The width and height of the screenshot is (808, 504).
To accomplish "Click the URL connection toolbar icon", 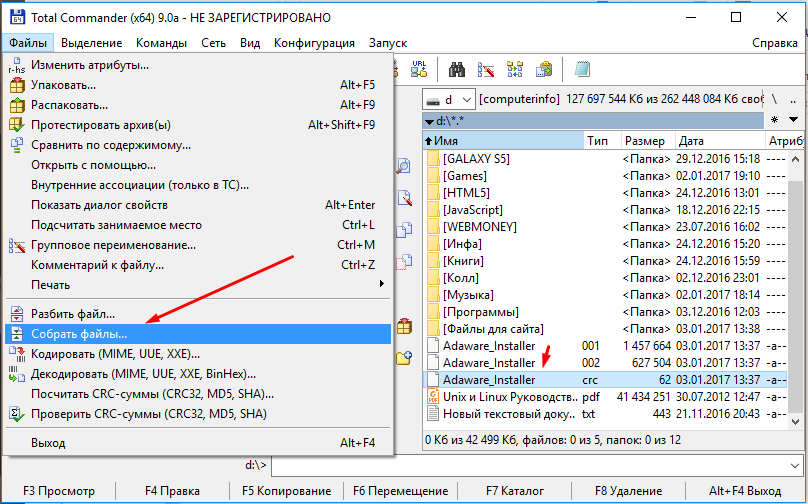I will (420, 69).
